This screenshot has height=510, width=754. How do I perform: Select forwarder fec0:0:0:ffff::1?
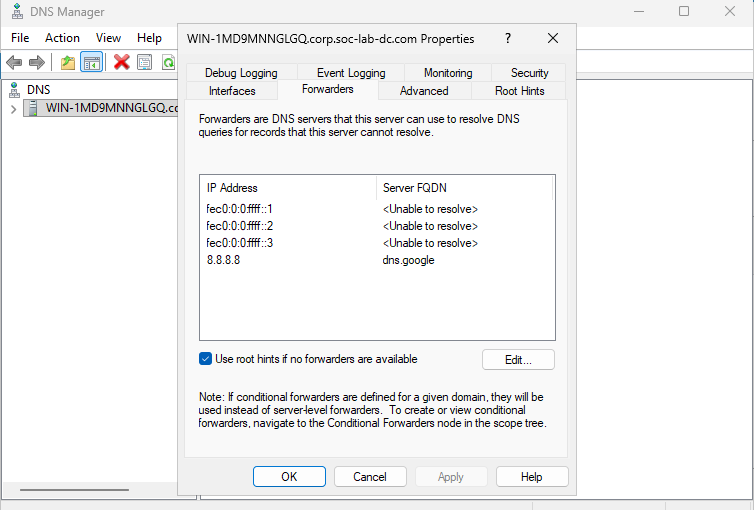click(x=239, y=209)
